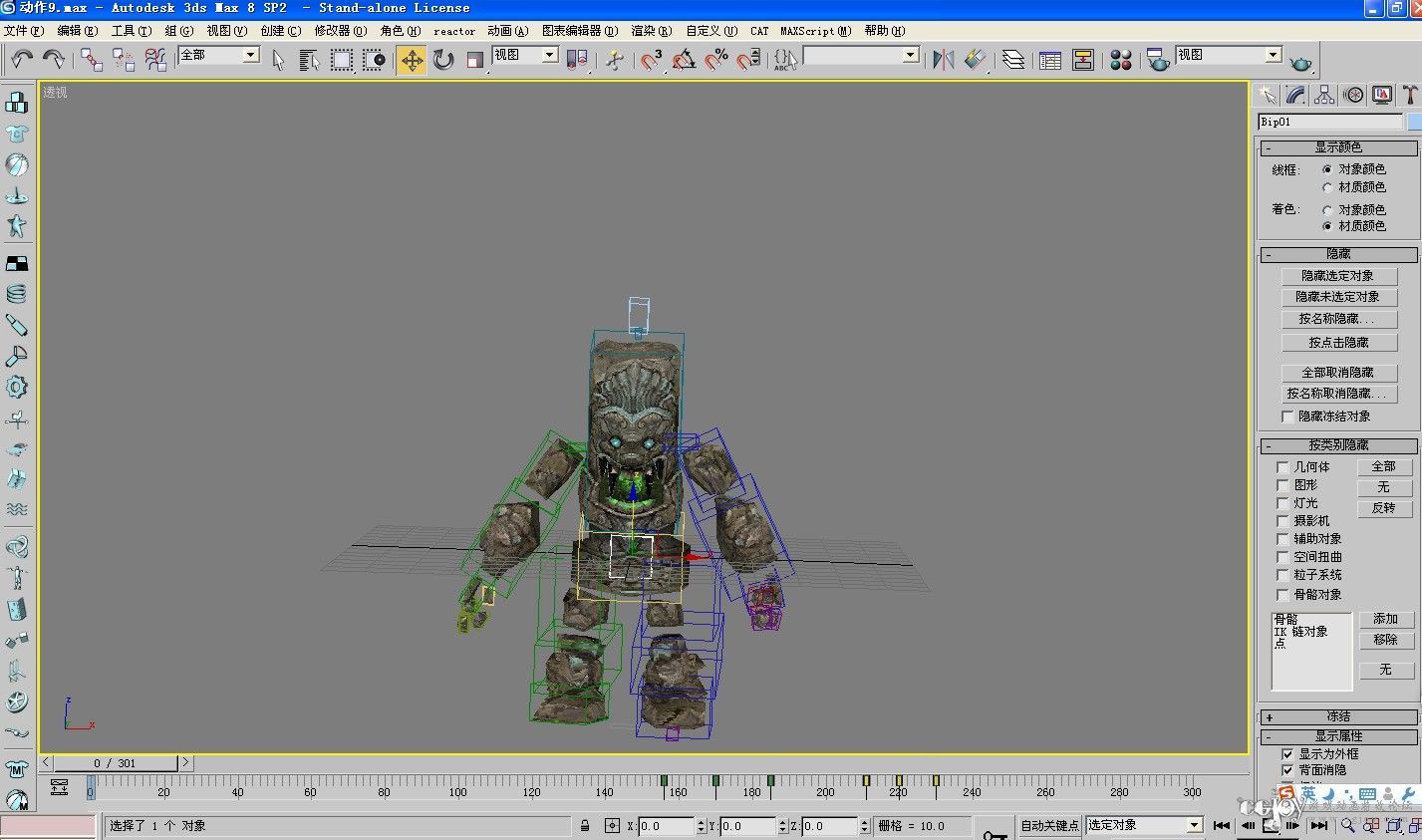Viewport: 1422px width, 840px height.
Task: Click the time slider showing 0 / 301
Action: pyautogui.click(x=116, y=763)
